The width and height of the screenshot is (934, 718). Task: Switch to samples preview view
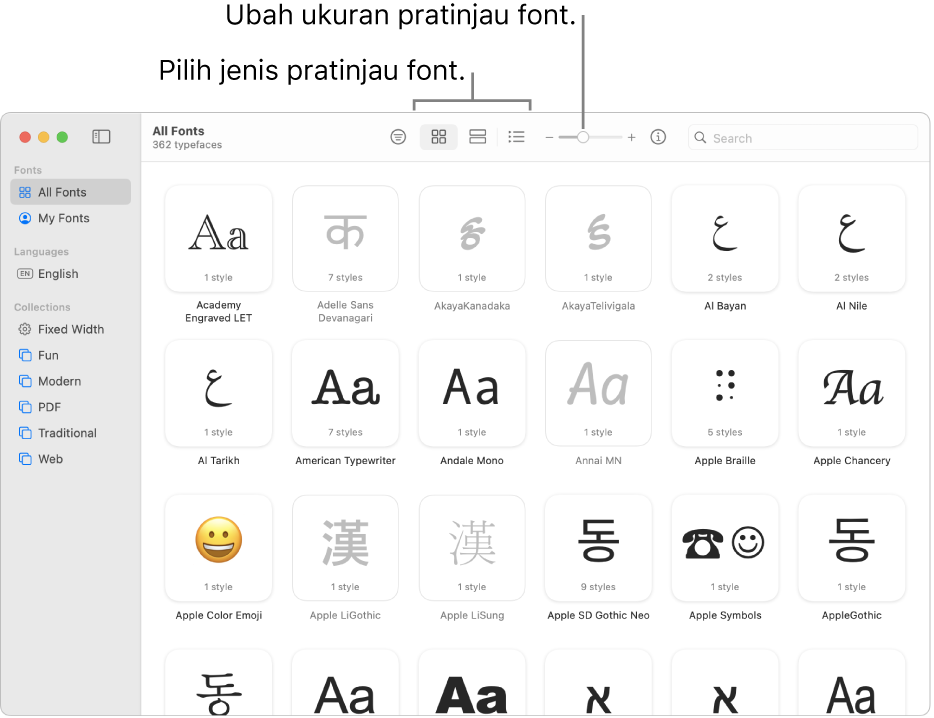[477, 137]
